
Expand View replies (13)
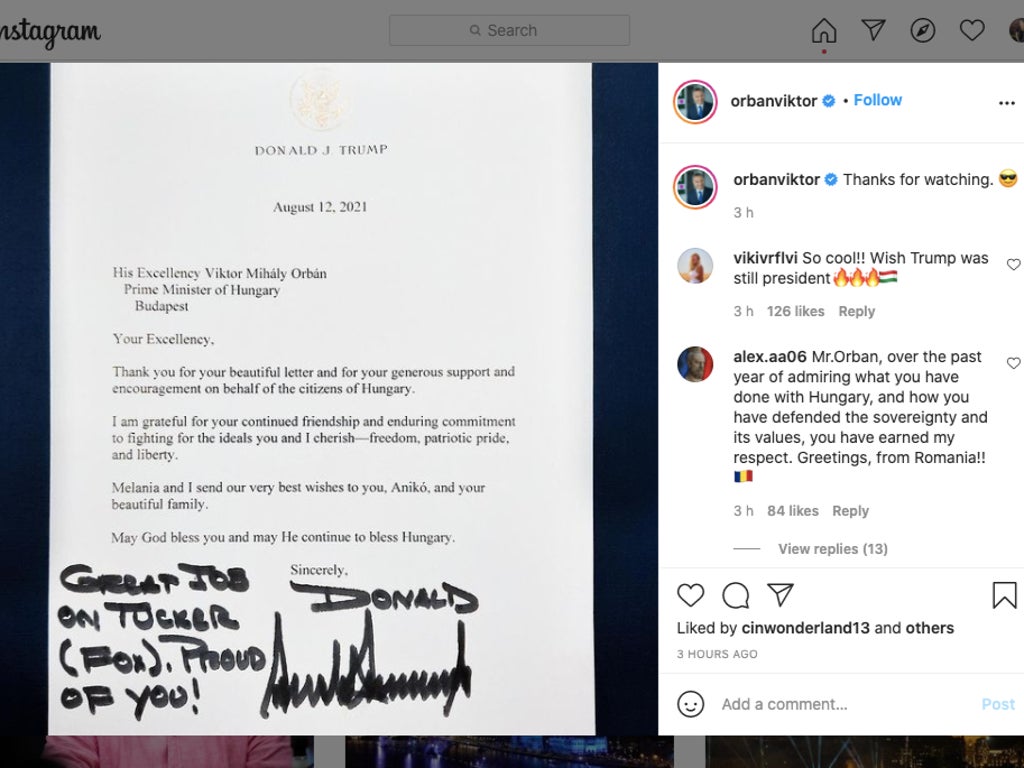coord(833,549)
